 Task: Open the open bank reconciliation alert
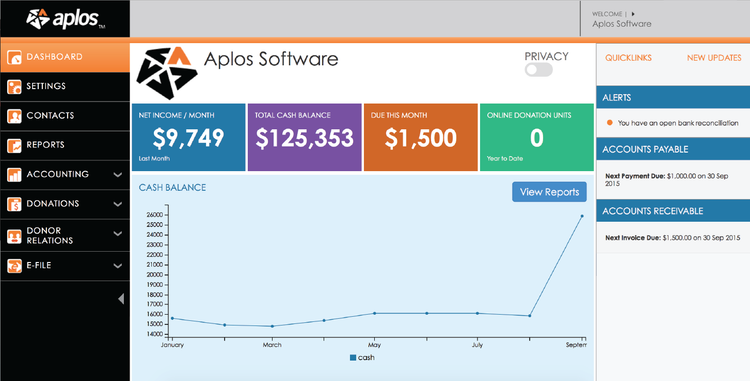pos(678,123)
